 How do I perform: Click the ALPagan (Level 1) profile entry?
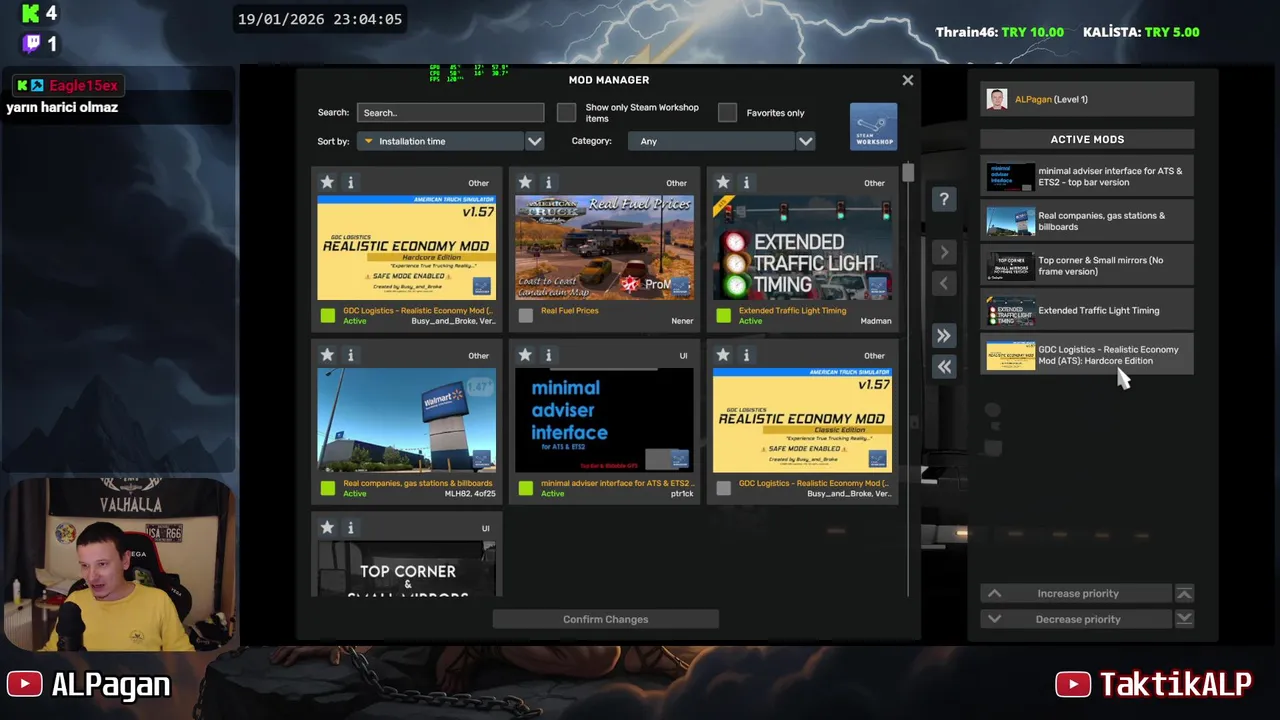[1087, 99]
